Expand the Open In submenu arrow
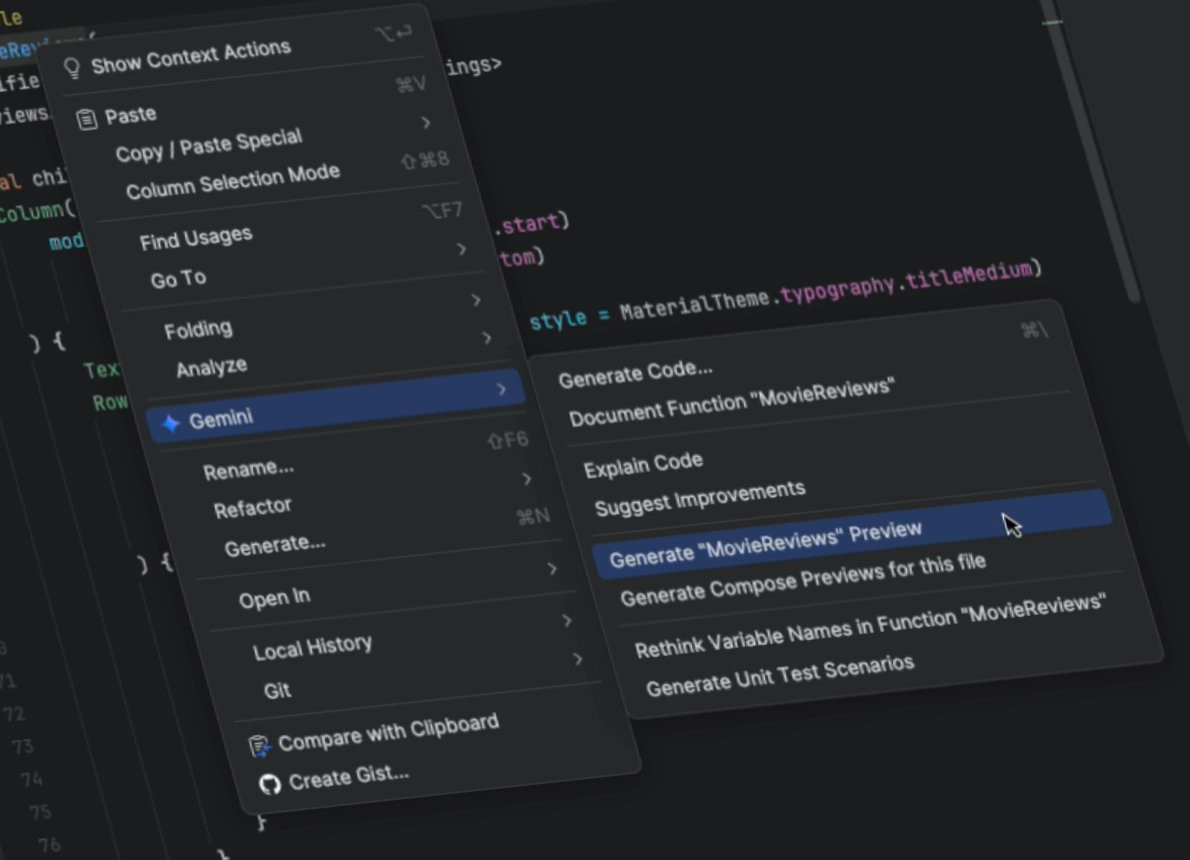Image resolution: width=1190 pixels, height=860 pixels. tap(552, 569)
